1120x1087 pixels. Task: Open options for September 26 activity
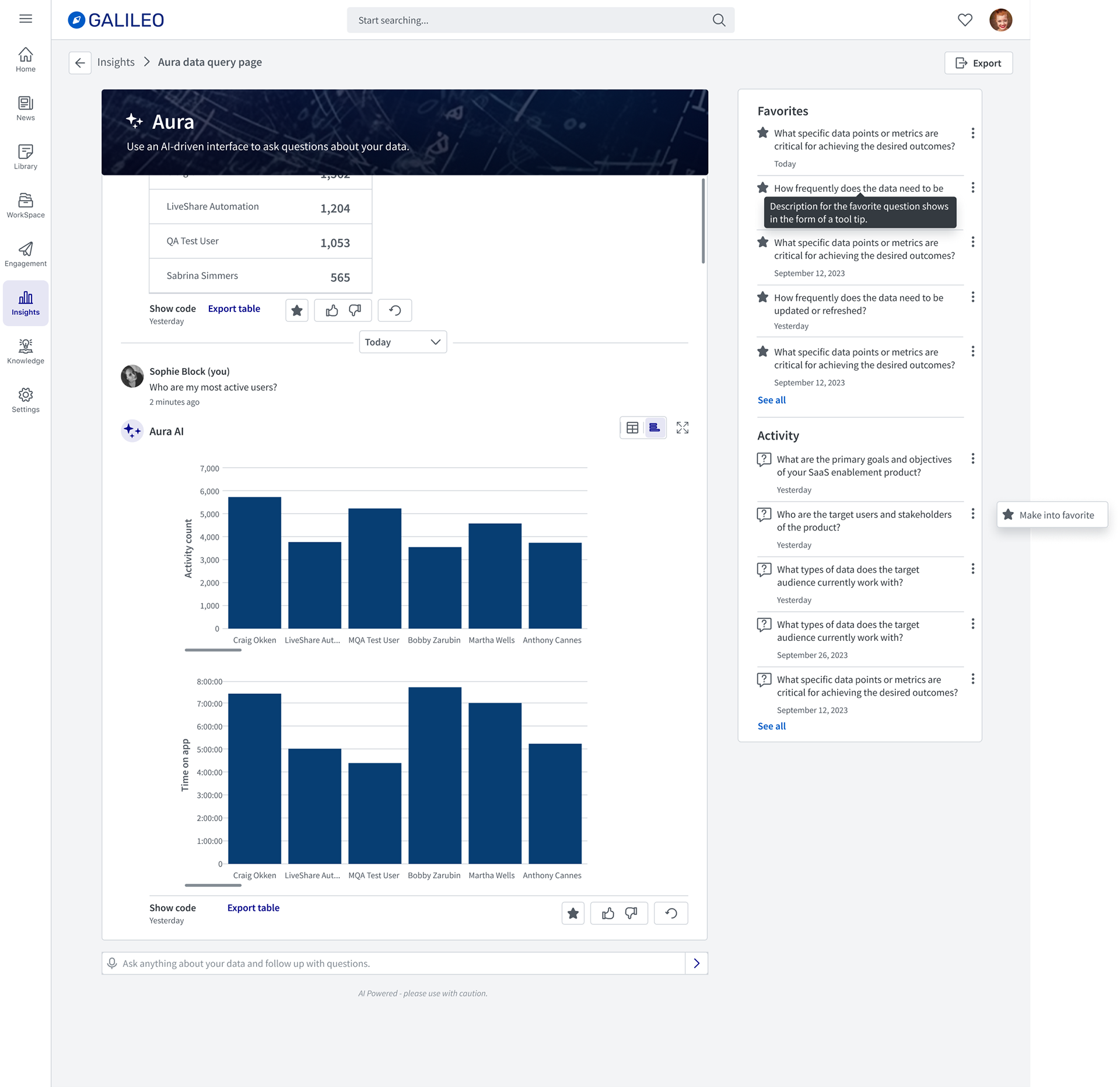click(x=972, y=623)
